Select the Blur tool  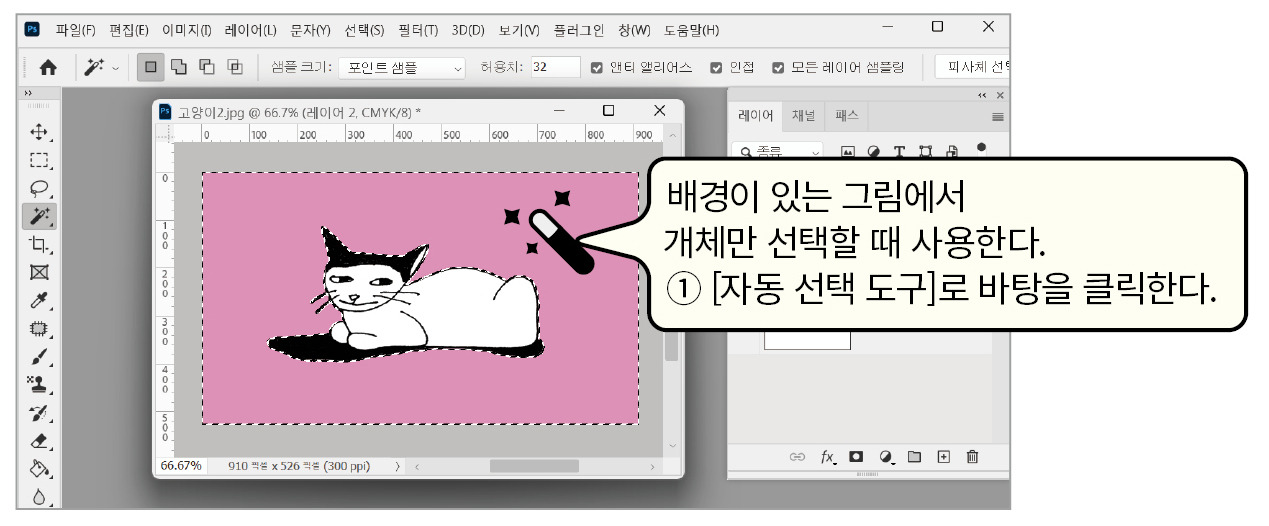pyautogui.click(x=40, y=495)
